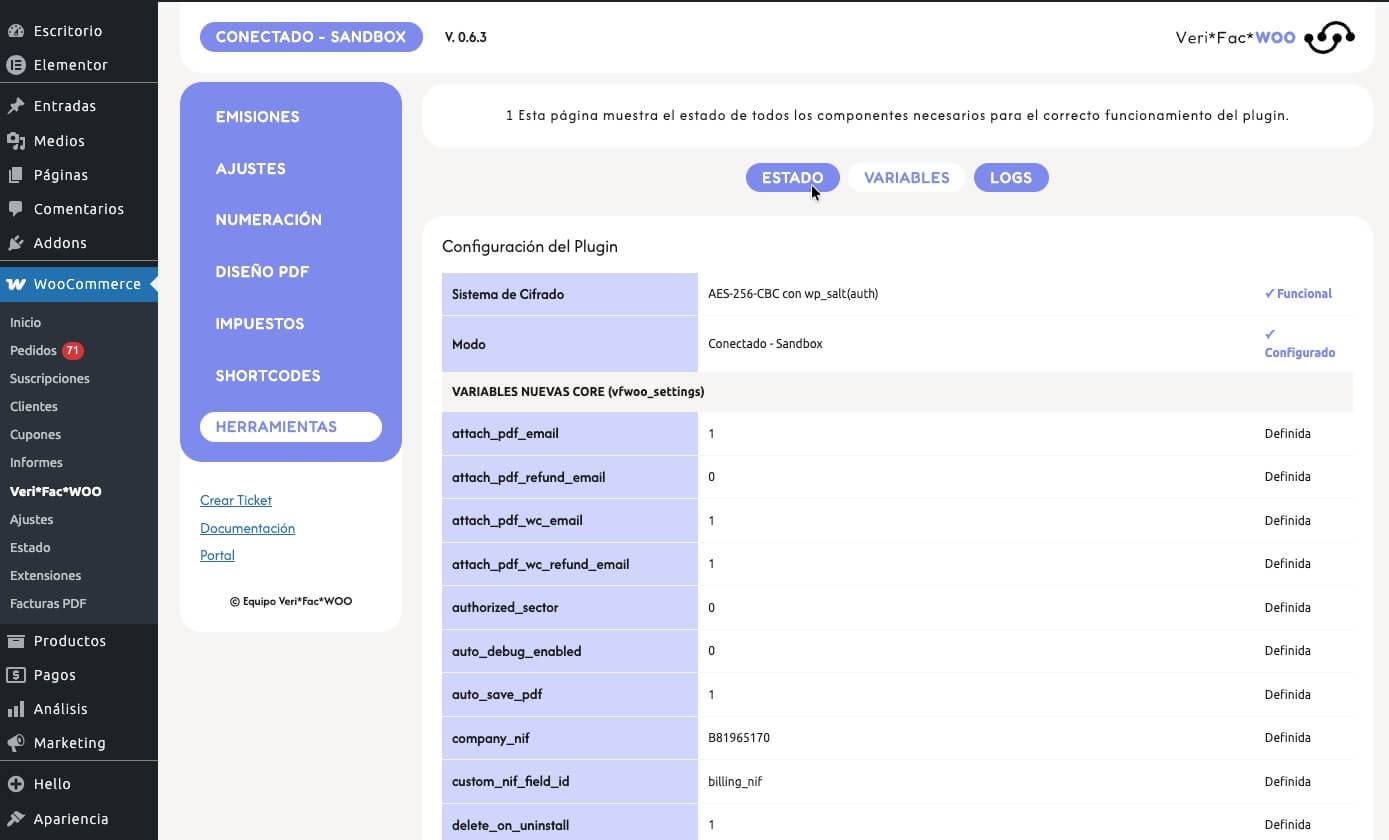Click the Escritorio dashboard icon
1389x840 pixels.
click(16, 31)
